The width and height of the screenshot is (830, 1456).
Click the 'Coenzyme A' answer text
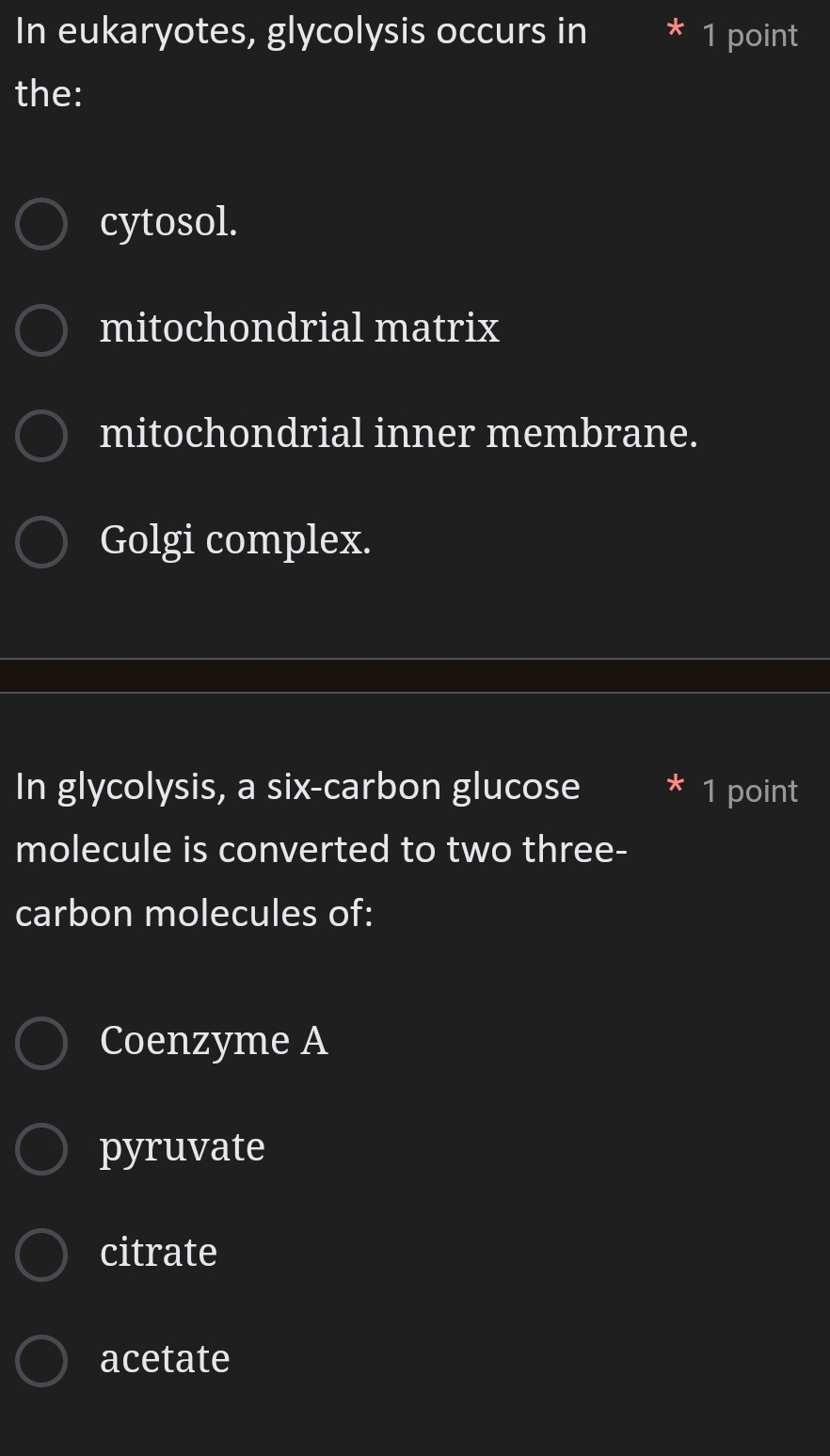click(x=214, y=1041)
